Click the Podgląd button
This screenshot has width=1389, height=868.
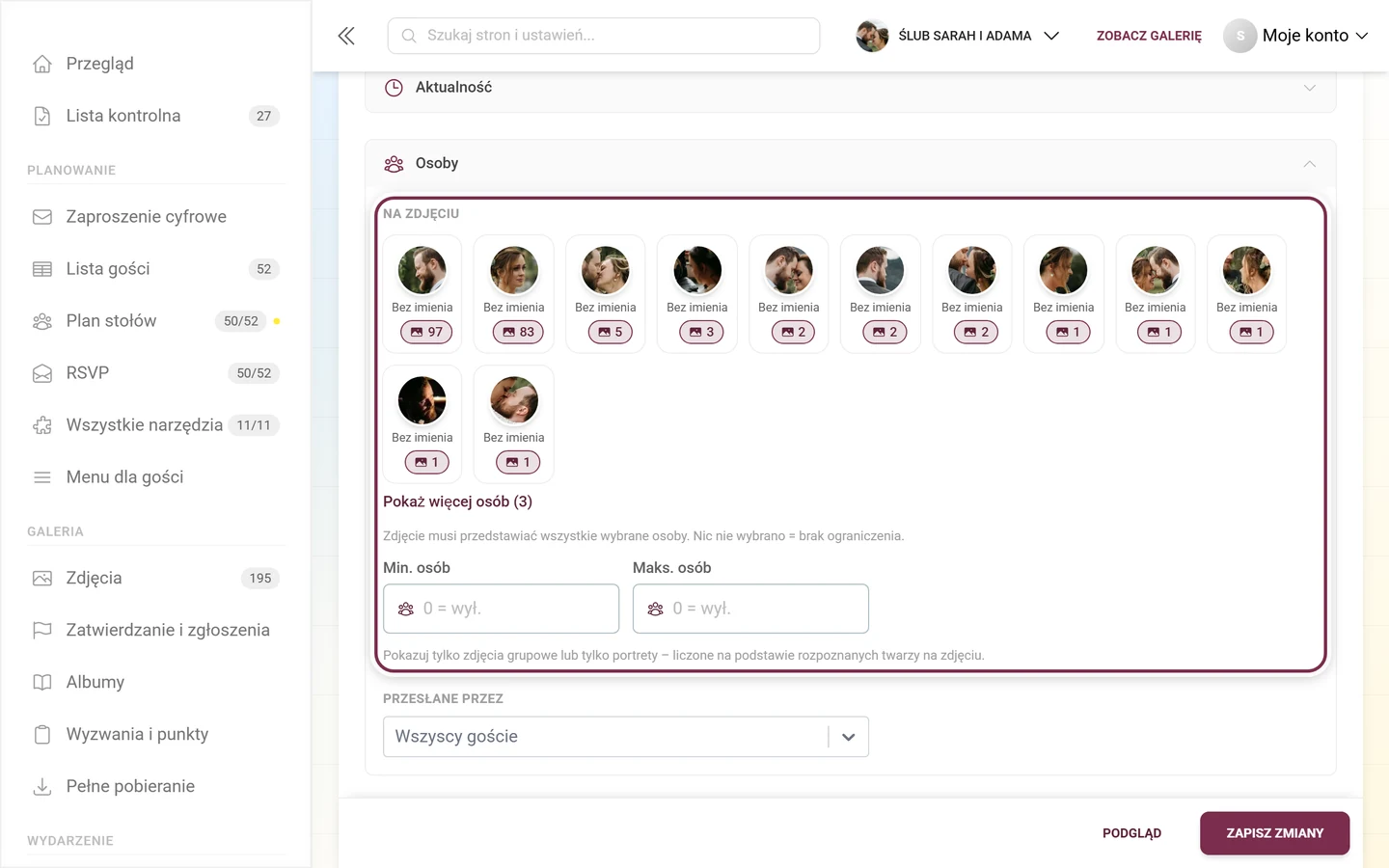pyautogui.click(x=1131, y=833)
